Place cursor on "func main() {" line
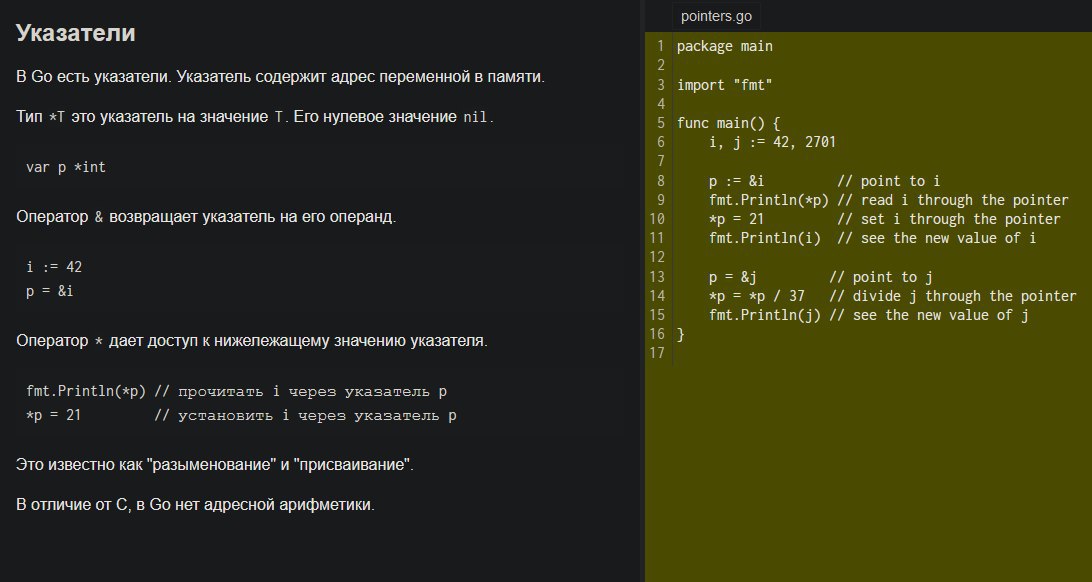The width and height of the screenshot is (1092, 582). (x=728, y=123)
